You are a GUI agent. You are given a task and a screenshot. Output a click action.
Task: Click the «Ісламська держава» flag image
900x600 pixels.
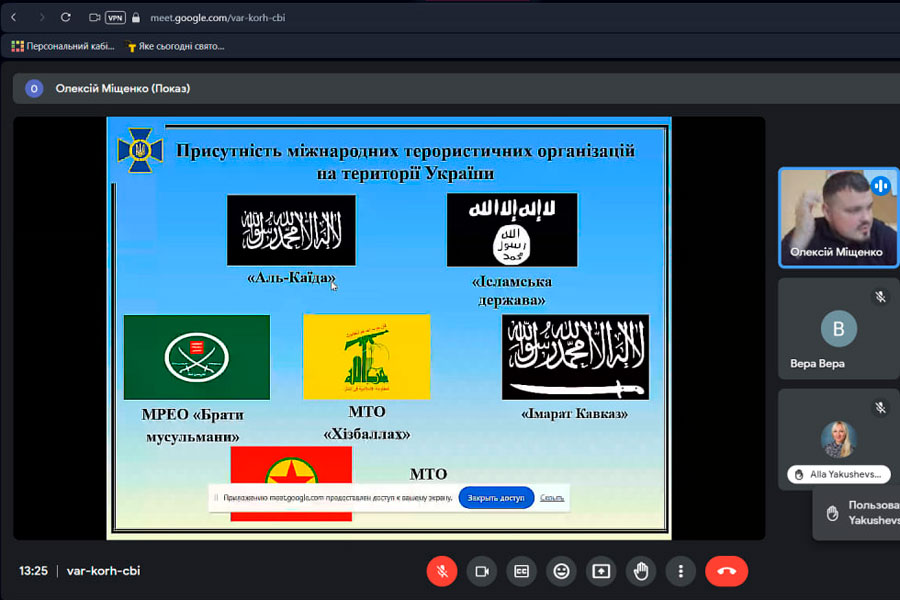[x=512, y=230]
